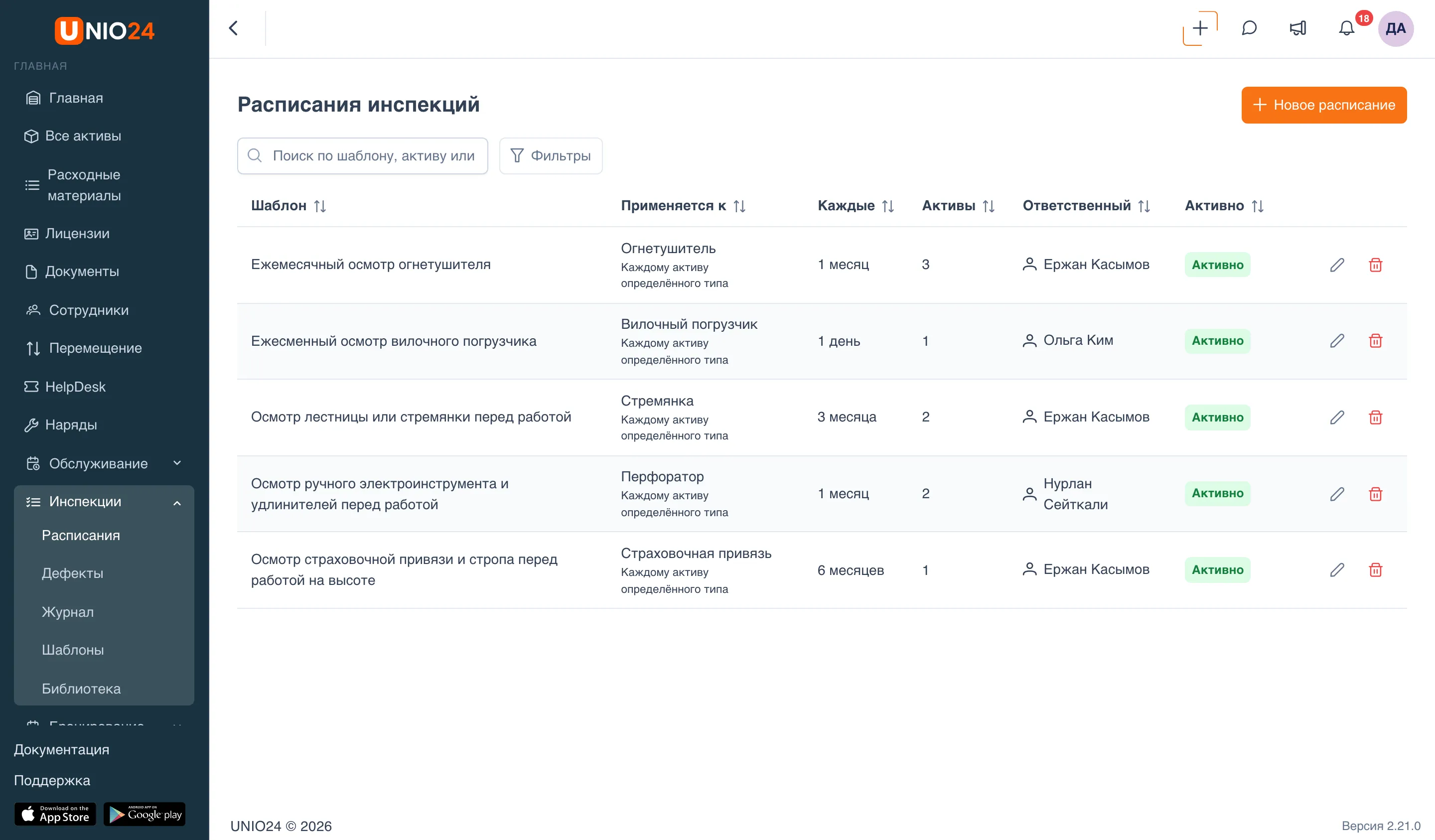Open the ДА user avatar menu
Image resolution: width=1435 pixels, height=840 pixels.
click(x=1396, y=28)
